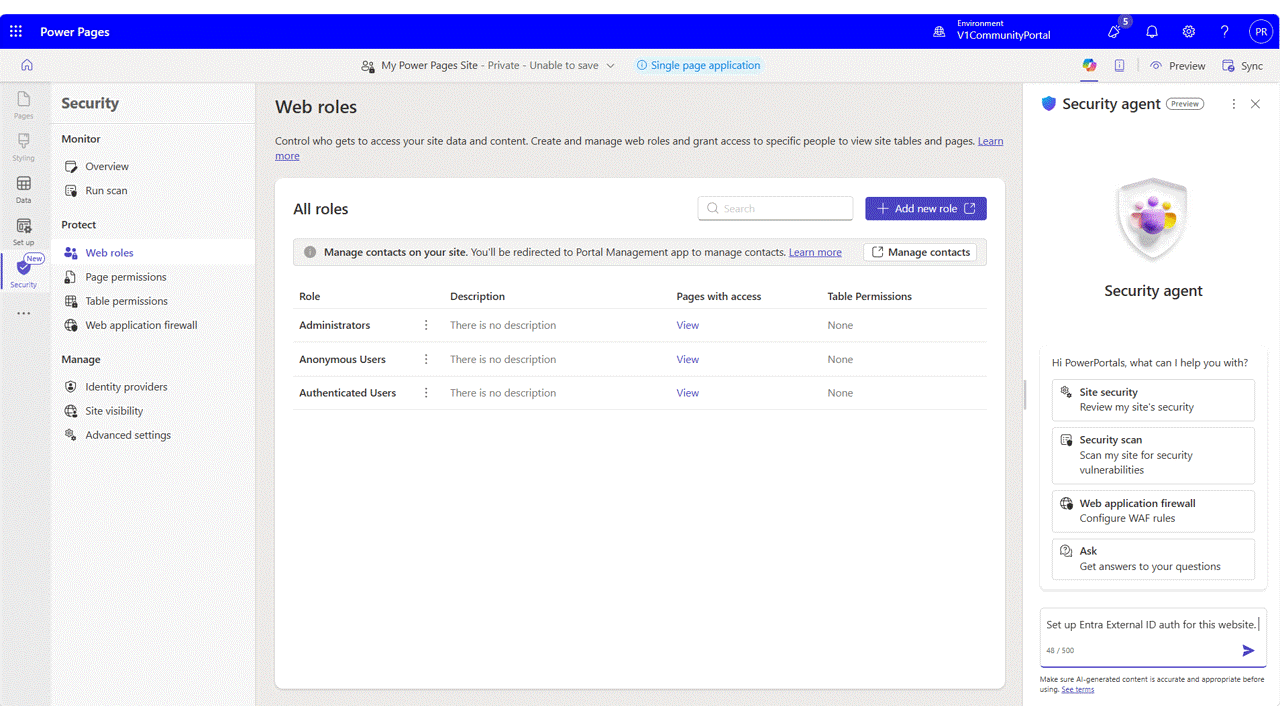Open more options for Authenticated Users role

[x=426, y=393]
